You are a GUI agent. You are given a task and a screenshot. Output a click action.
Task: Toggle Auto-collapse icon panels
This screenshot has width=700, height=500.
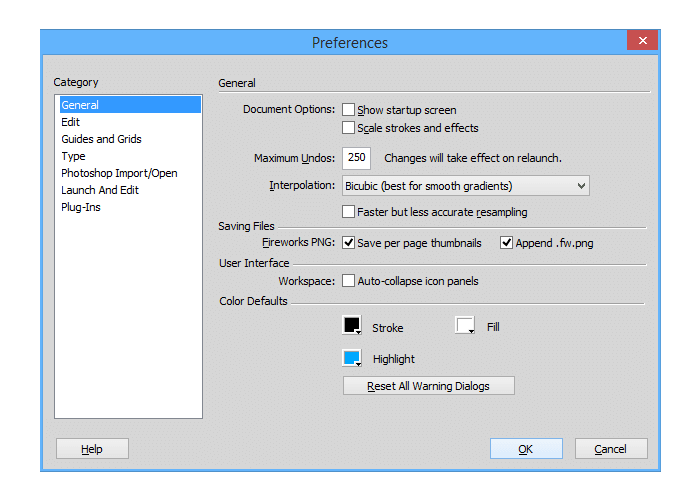tap(349, 281)
